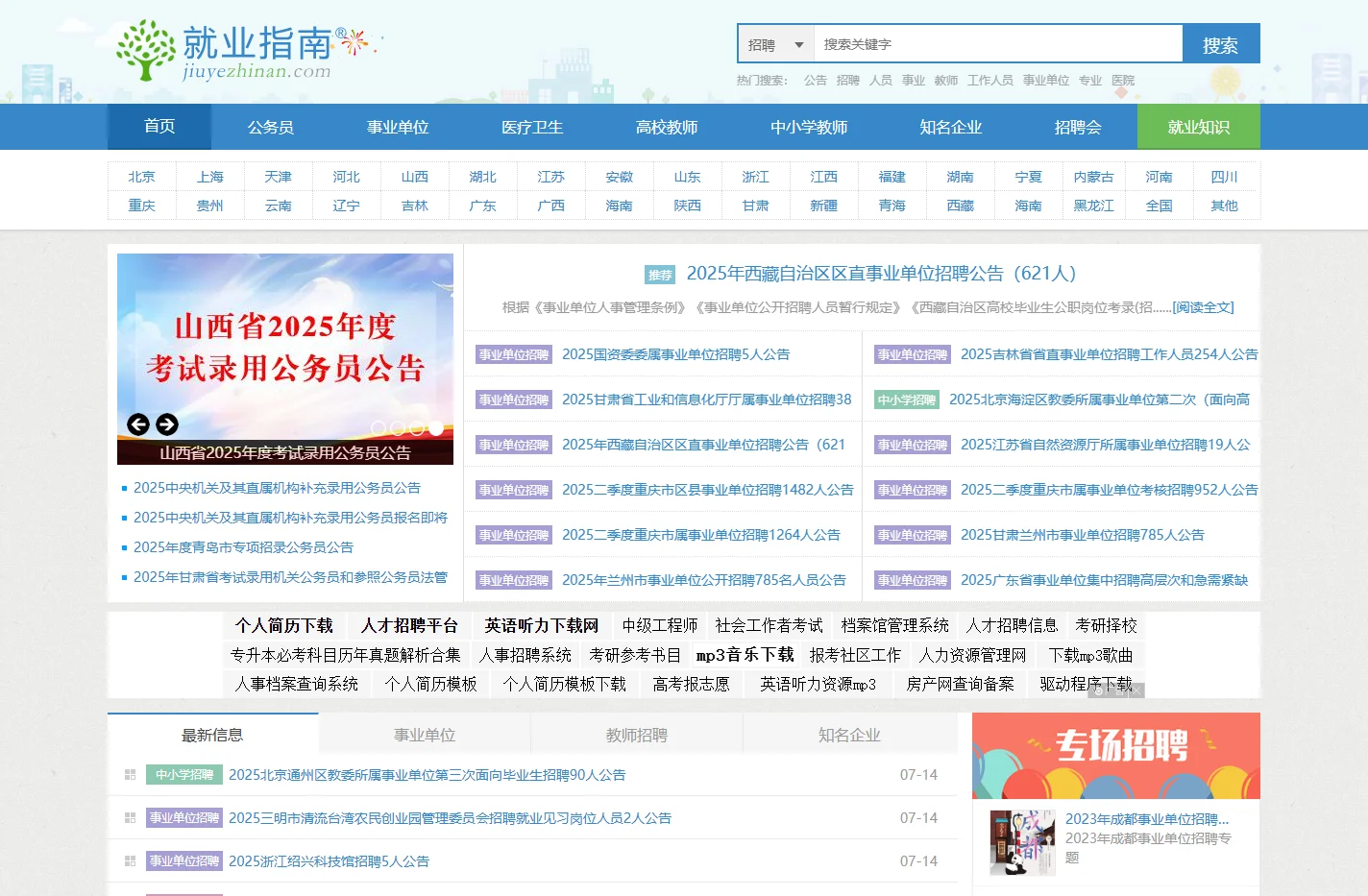Switch to 最新信息 tab
Image resolution: width=1368 pixels, height=896 pixels.
[x=212, y=735]
